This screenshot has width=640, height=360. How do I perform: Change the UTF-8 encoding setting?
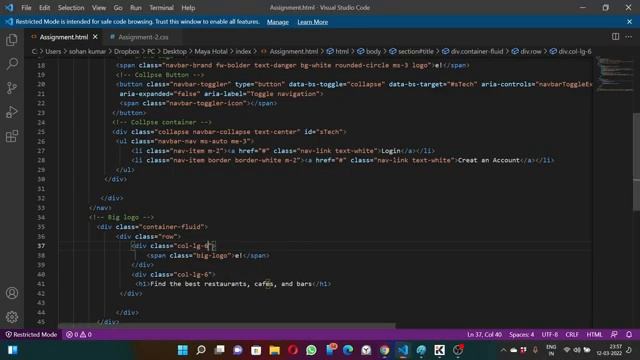(x=549, y=334)
